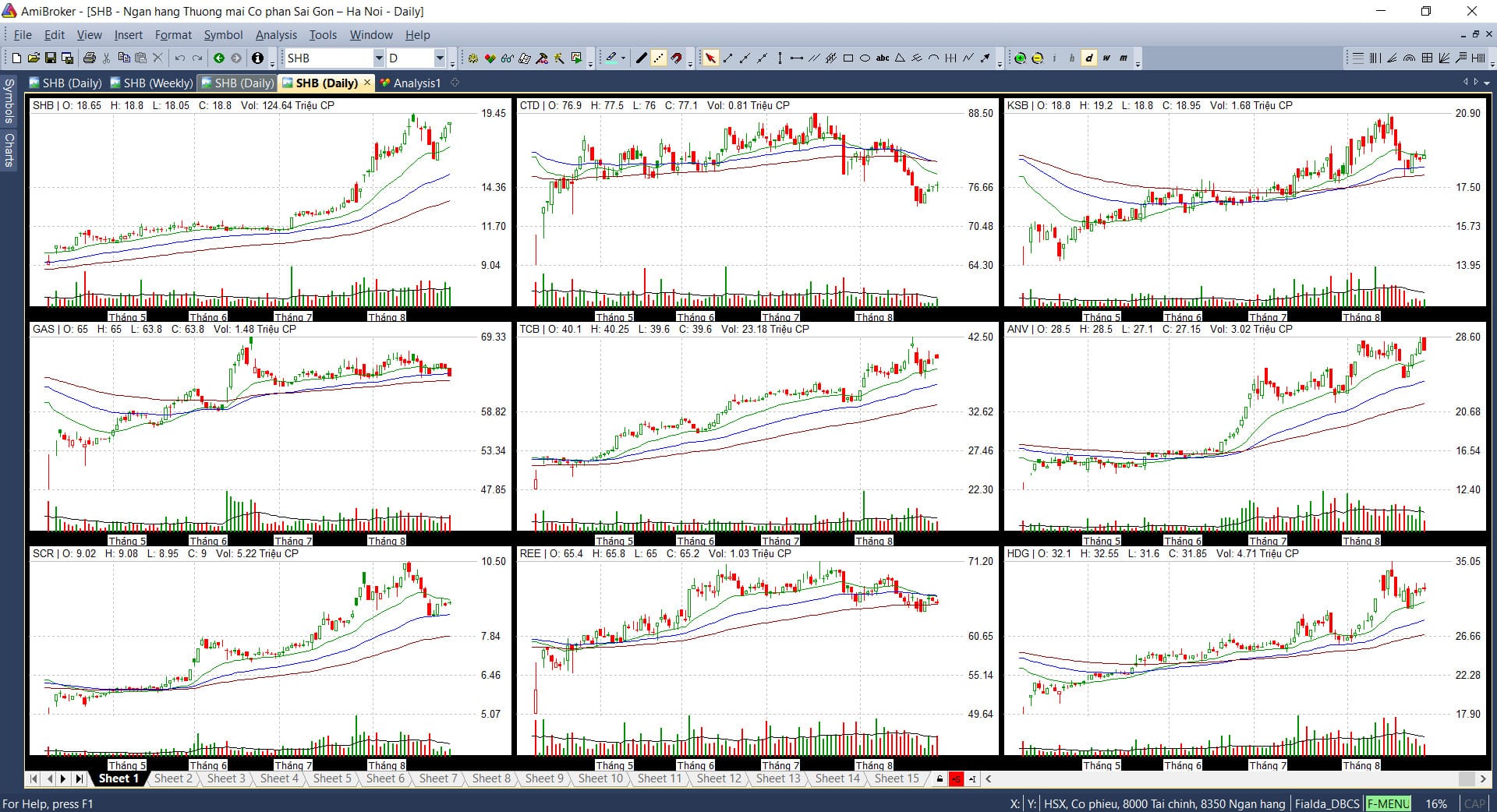Screen dimensions: 1497x812
Task: Toggle the dotted line style button
Action: (x=659, y=58)
